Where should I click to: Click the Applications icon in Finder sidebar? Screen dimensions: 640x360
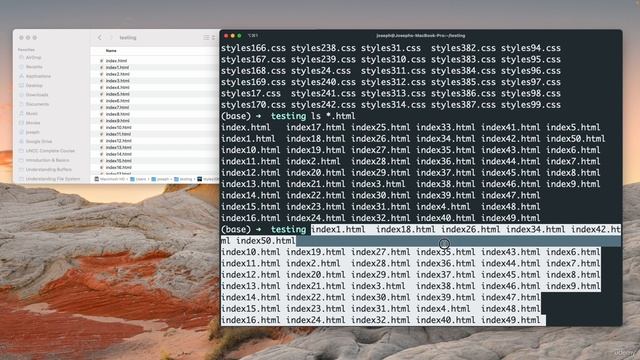[21, 76]
